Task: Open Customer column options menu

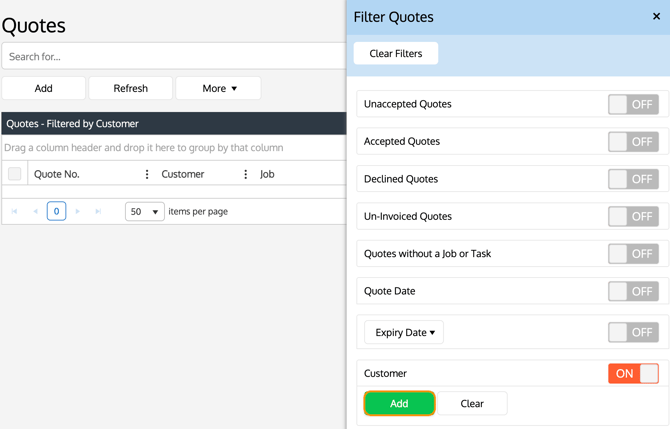Action: point(245,174)
